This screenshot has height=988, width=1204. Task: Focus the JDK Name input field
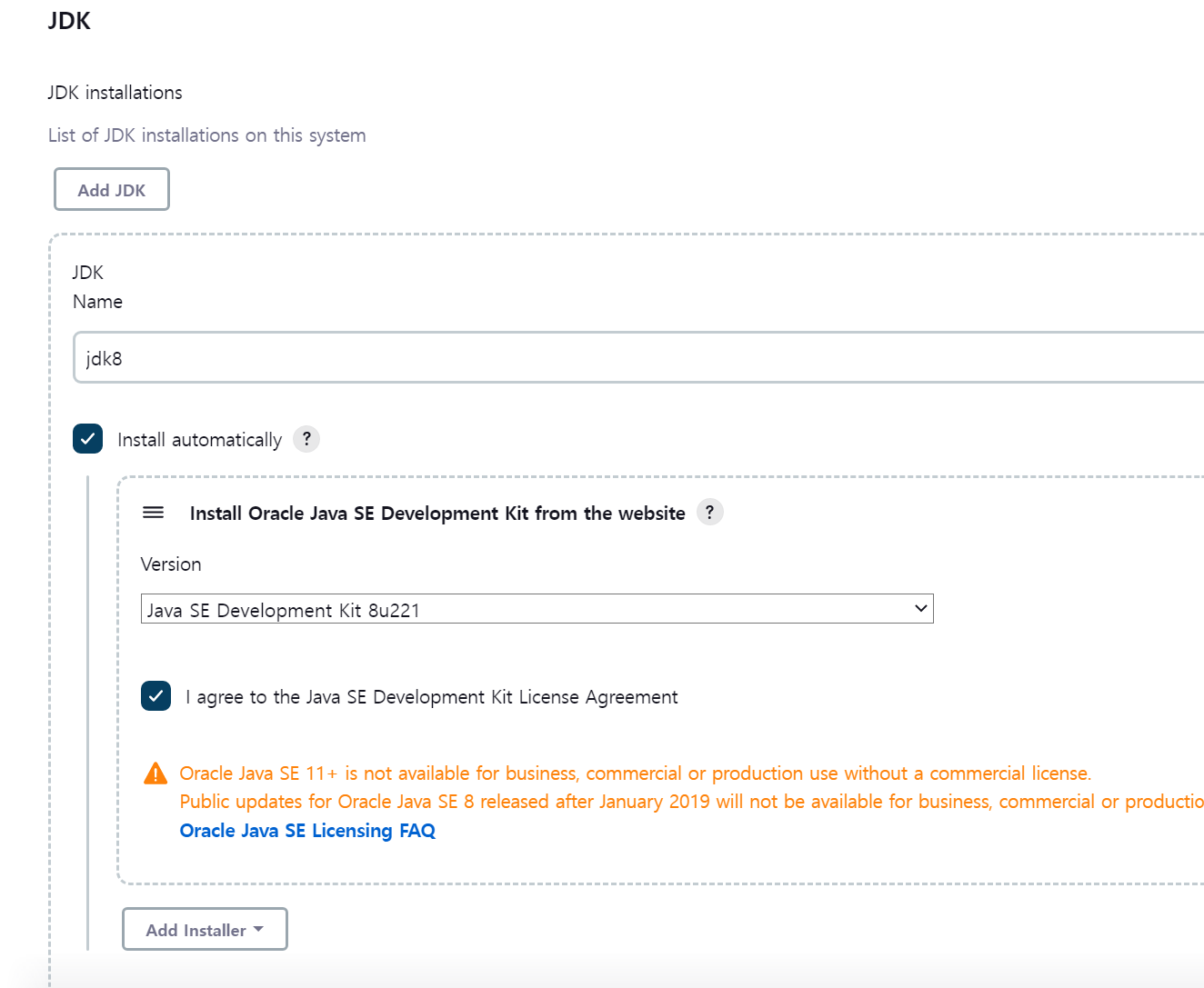point(638,357)
